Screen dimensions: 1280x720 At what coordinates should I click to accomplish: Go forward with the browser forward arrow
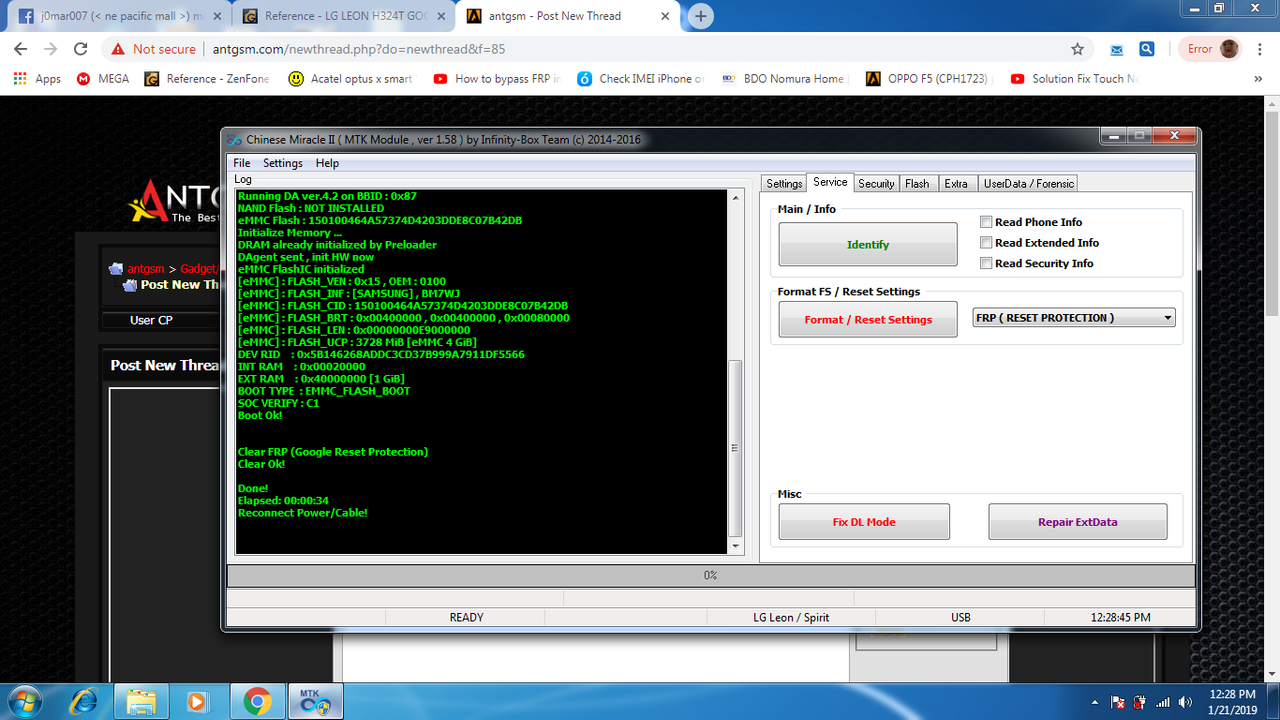point(51,48)
